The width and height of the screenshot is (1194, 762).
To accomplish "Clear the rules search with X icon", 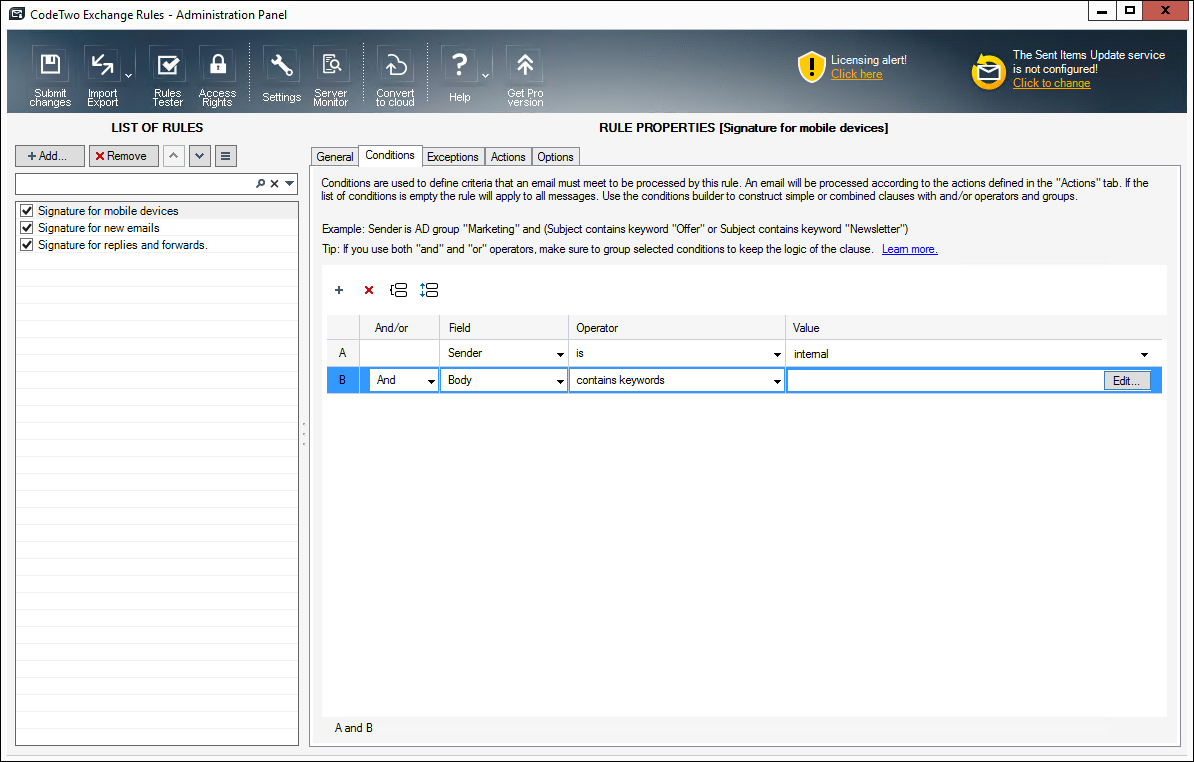I will (275, 183).
